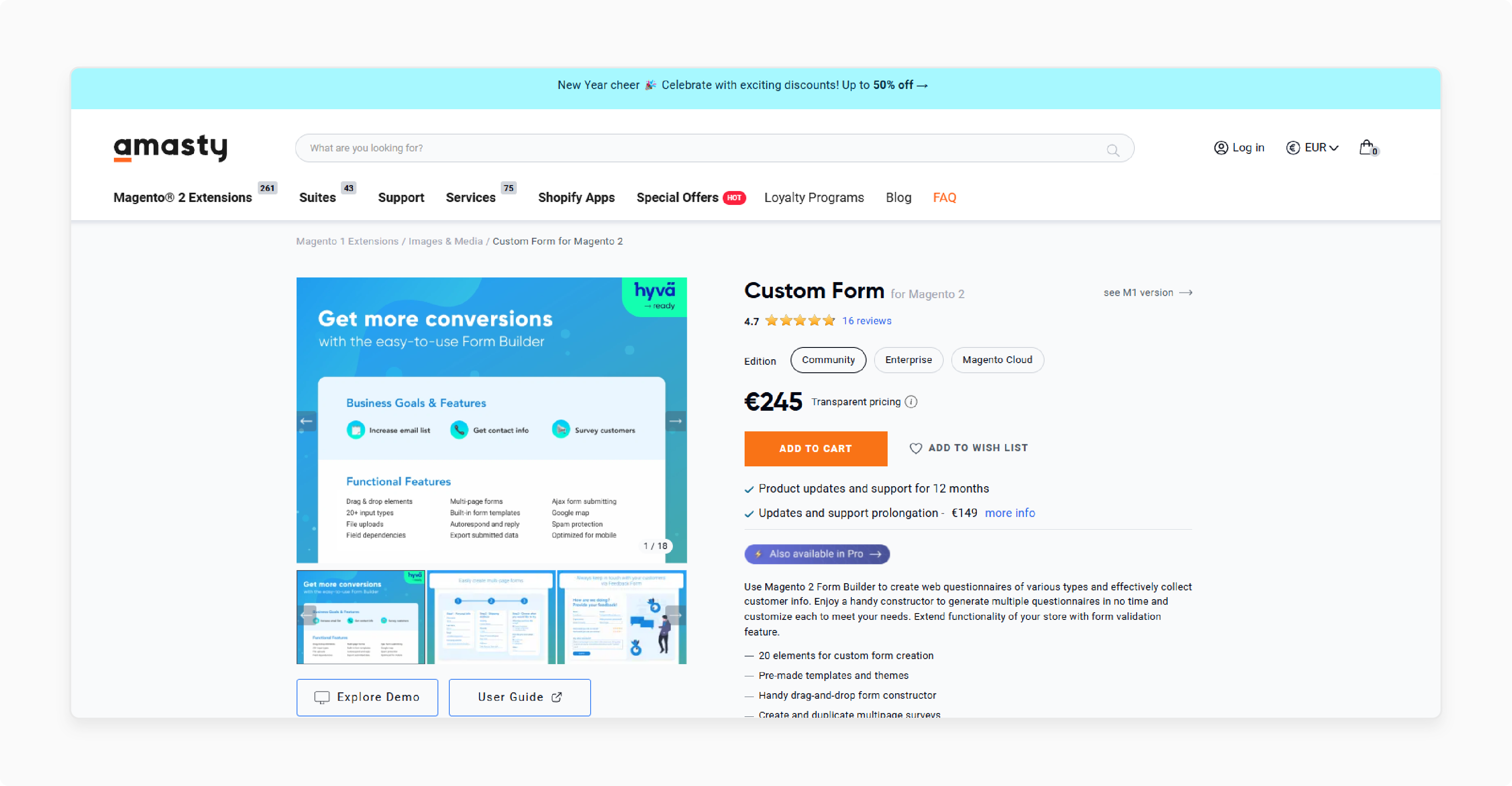Screen dimensions: 1512x786
Task: Go to Shopify Apps
Action: (576, 198)
